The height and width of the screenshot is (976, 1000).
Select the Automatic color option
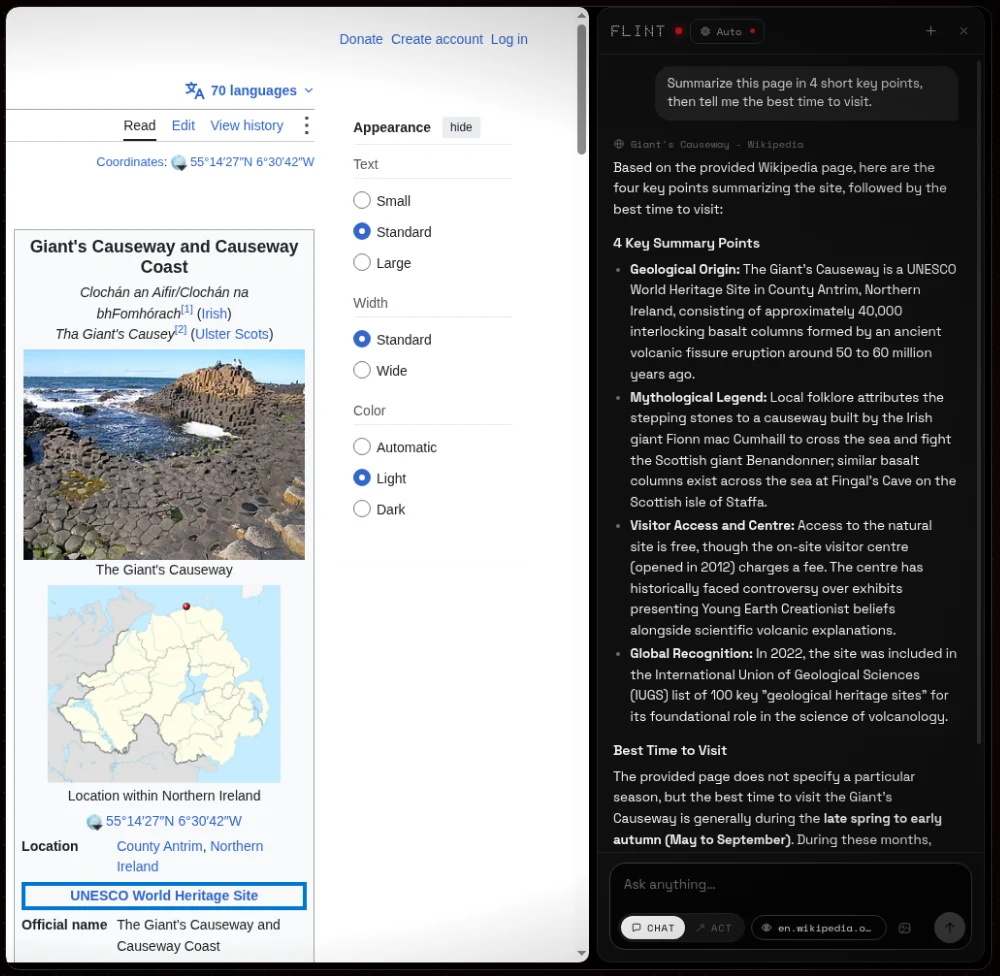coord(362,447)
